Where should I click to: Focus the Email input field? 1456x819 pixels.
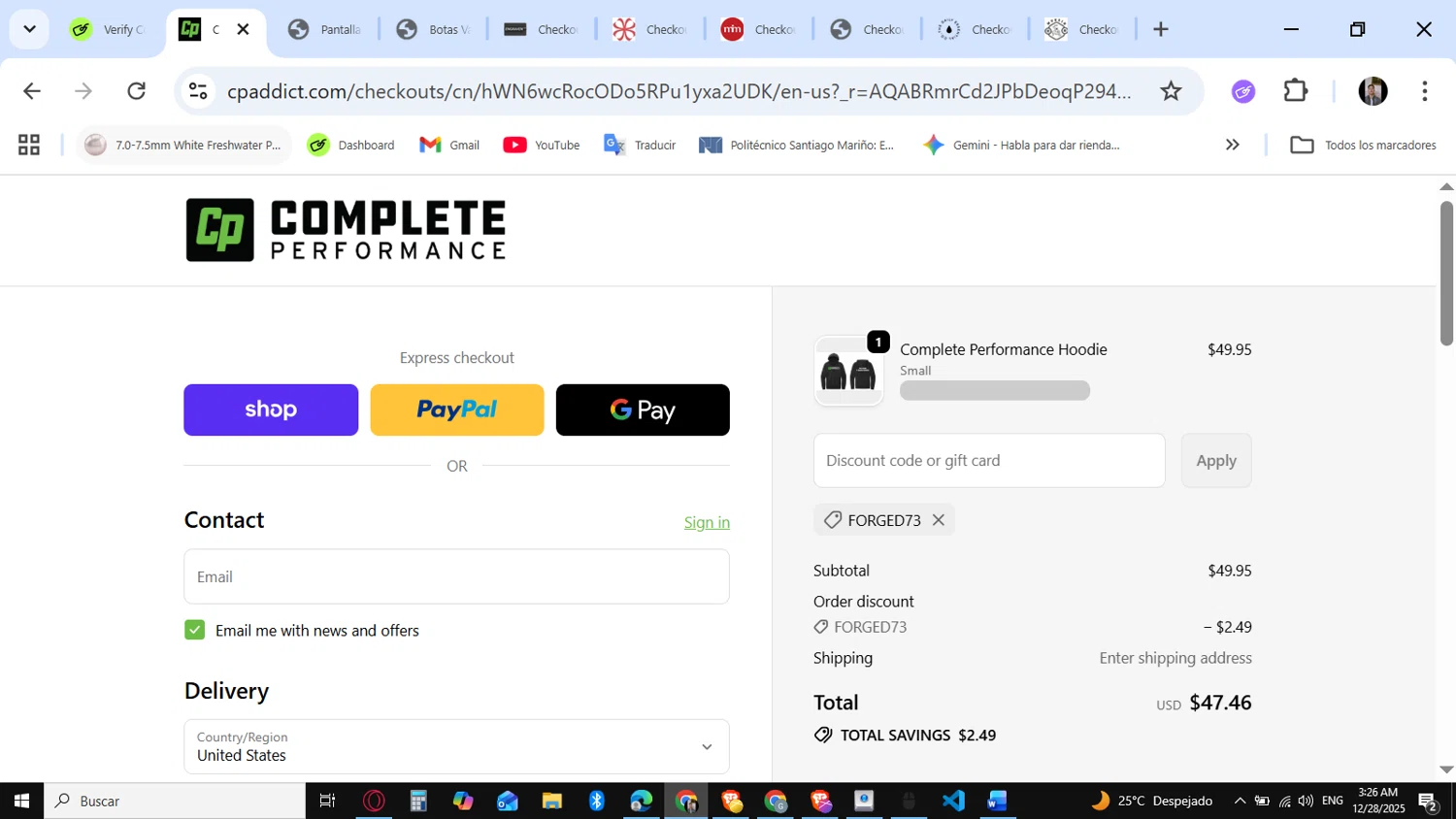tap(456, 576)
